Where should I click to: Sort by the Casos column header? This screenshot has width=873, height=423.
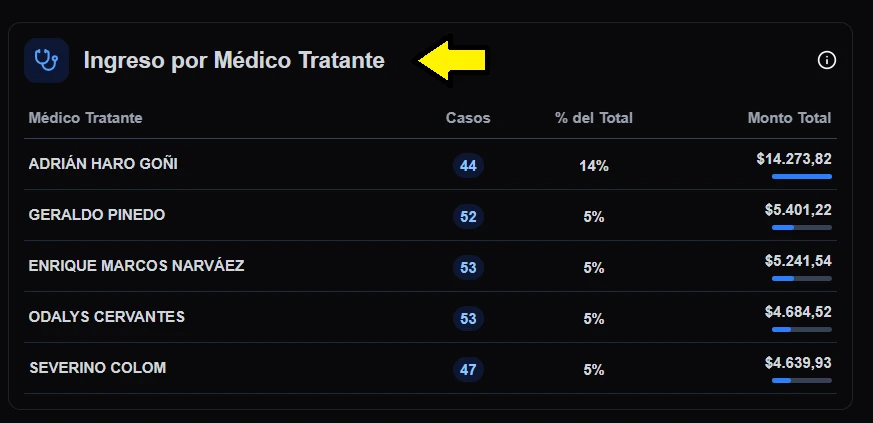point(468,118)
